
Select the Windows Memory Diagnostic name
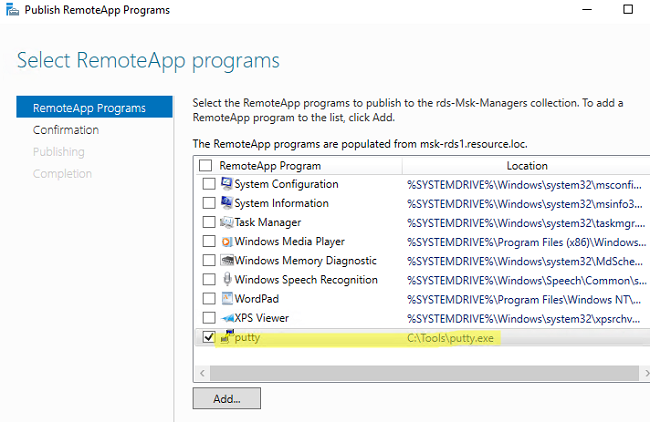[306, 260]
